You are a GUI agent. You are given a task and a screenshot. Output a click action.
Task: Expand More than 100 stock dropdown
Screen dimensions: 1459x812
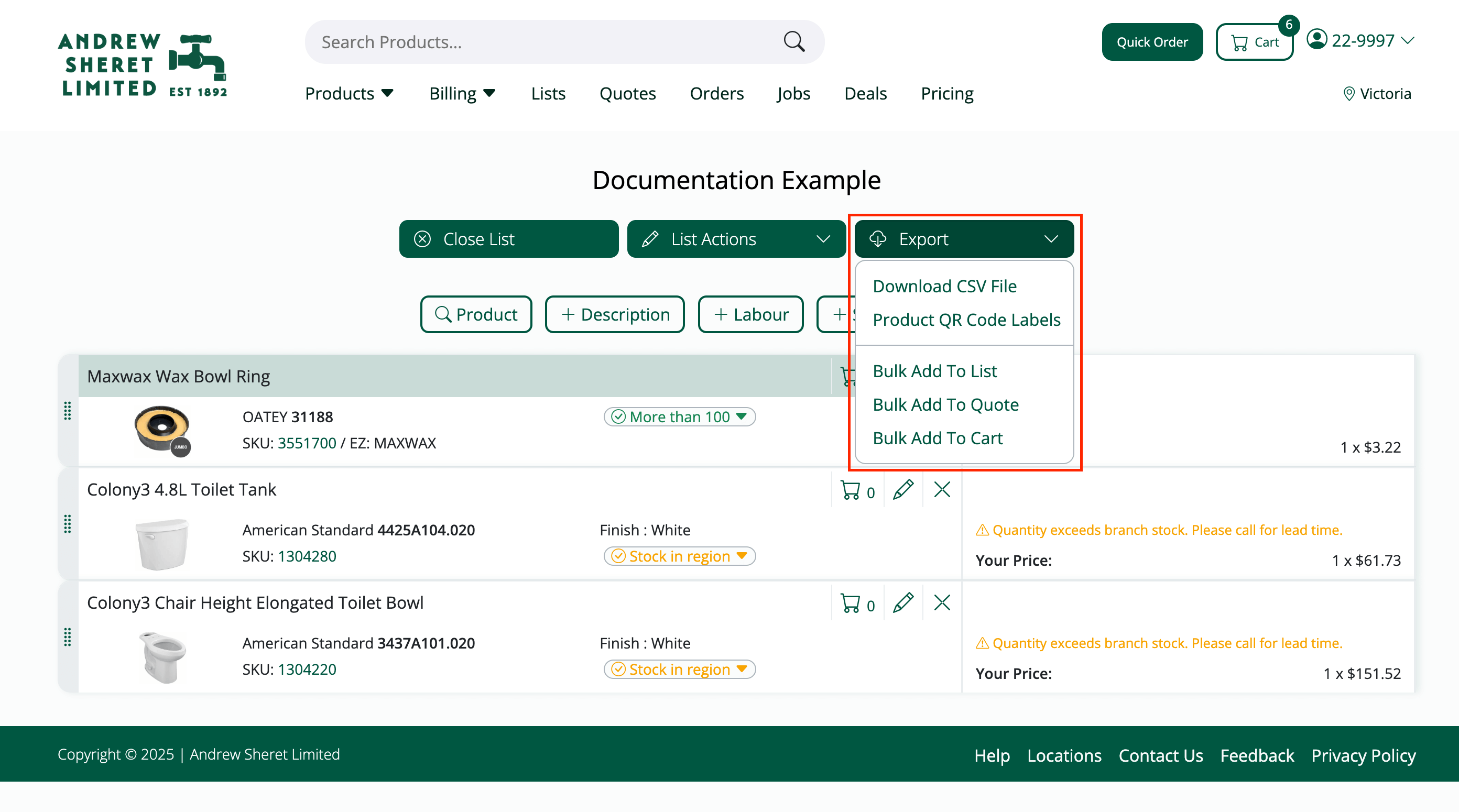[680, 417]
